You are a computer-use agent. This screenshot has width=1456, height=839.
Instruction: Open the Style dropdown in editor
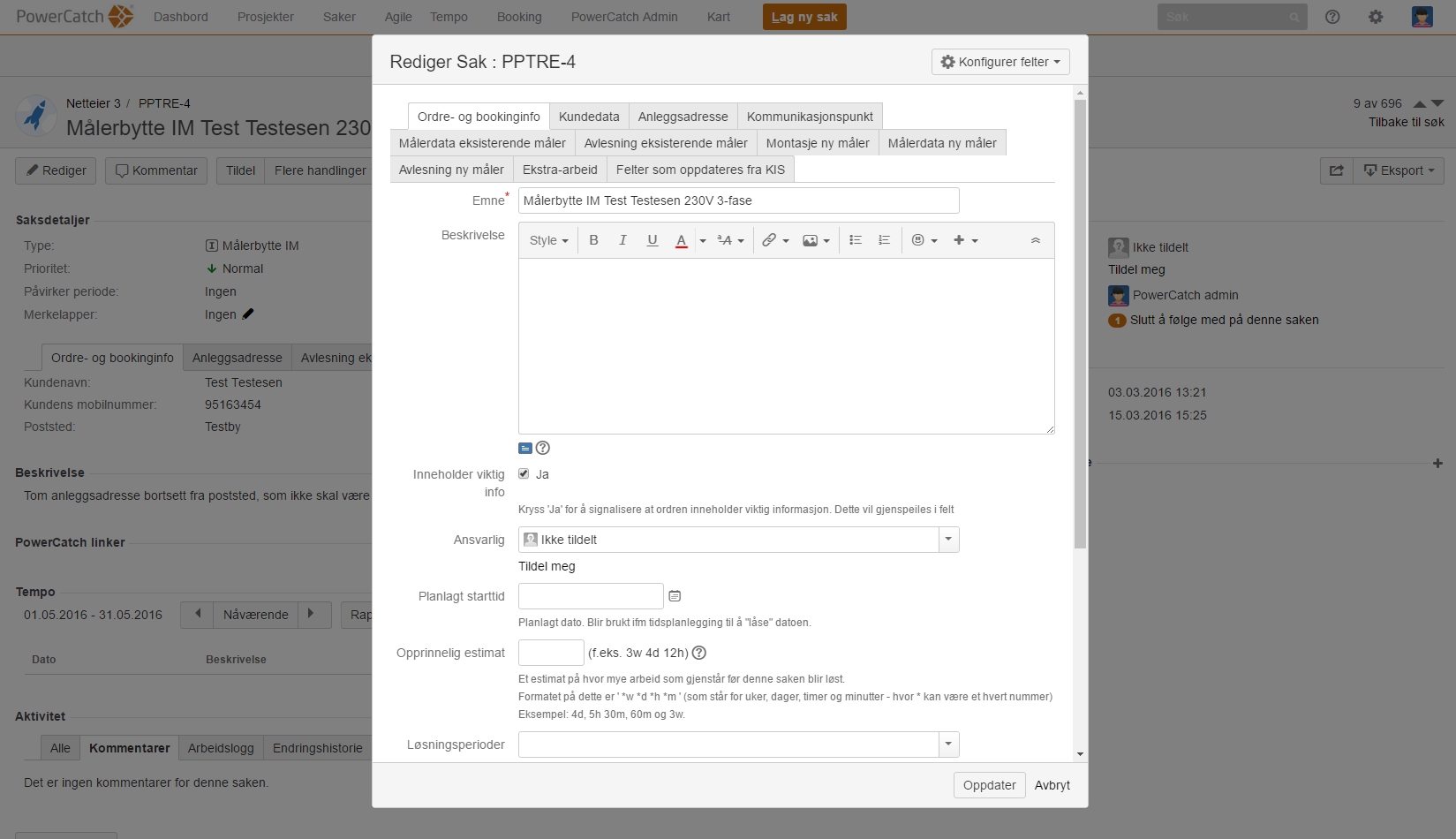(x=548, y=240)
